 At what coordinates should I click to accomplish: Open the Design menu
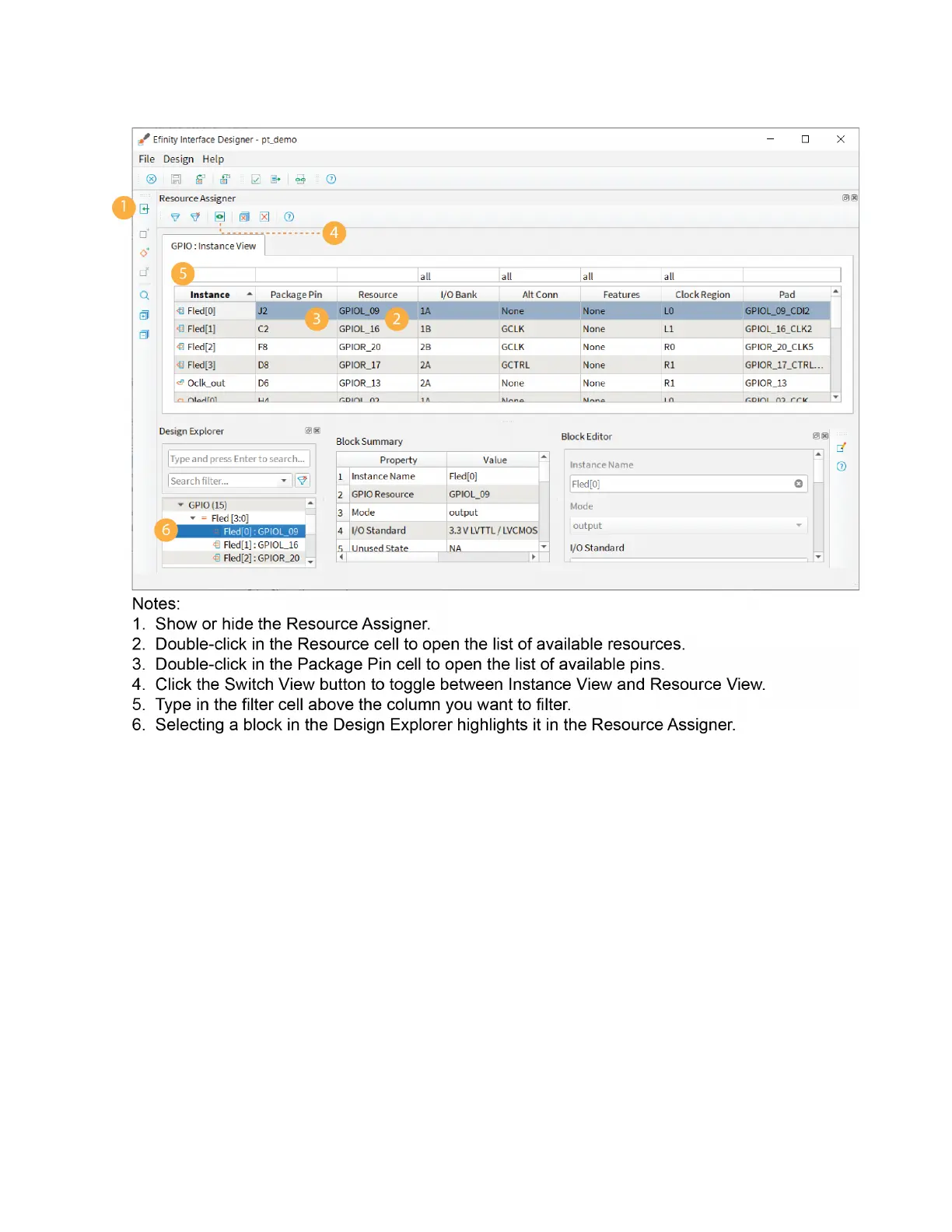178,159
